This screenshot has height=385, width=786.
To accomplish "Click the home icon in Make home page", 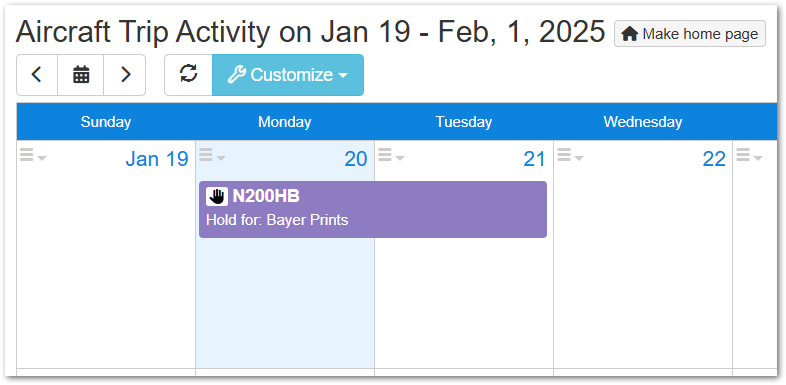I will (x=630, y=34).
